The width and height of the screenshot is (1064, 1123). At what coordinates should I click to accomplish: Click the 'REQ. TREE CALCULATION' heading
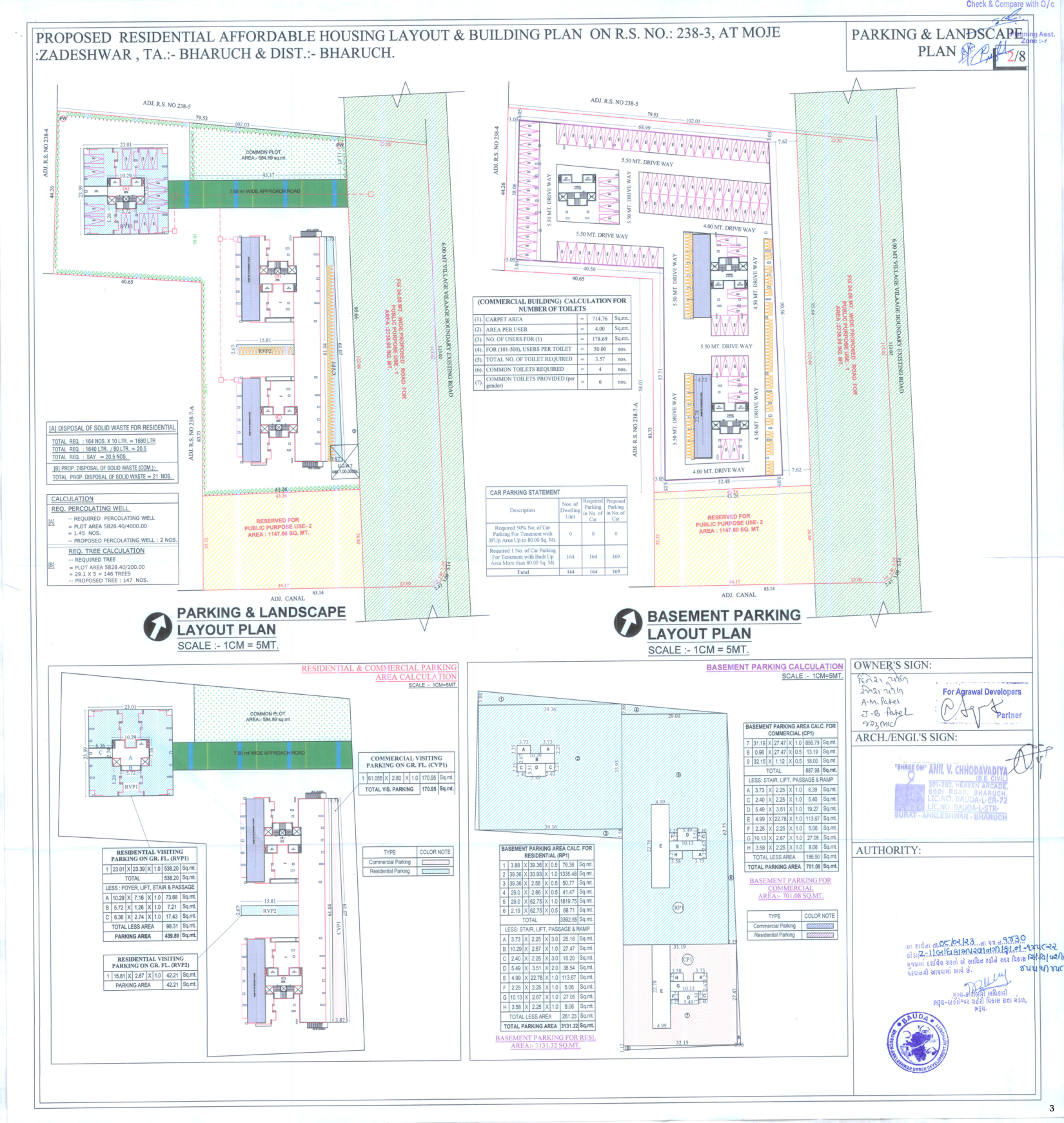(x=106, y=551)
